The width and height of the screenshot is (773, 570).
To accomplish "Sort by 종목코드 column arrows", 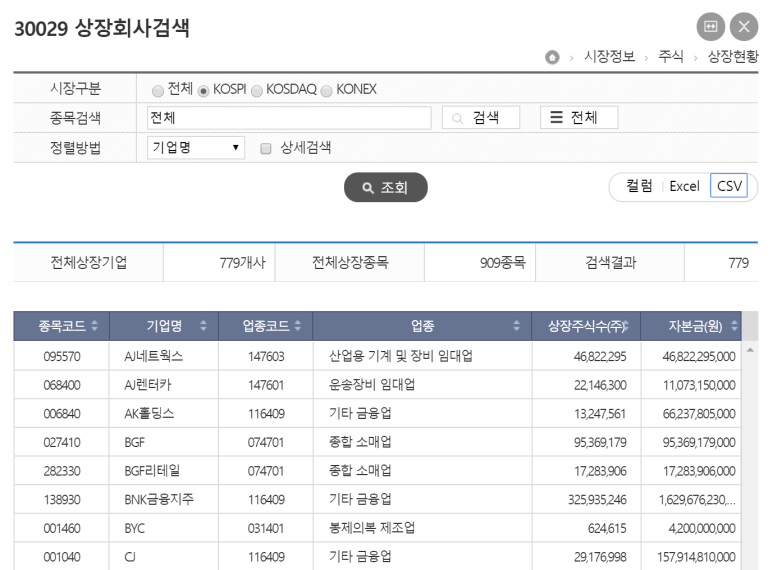I will pos(95,325).
